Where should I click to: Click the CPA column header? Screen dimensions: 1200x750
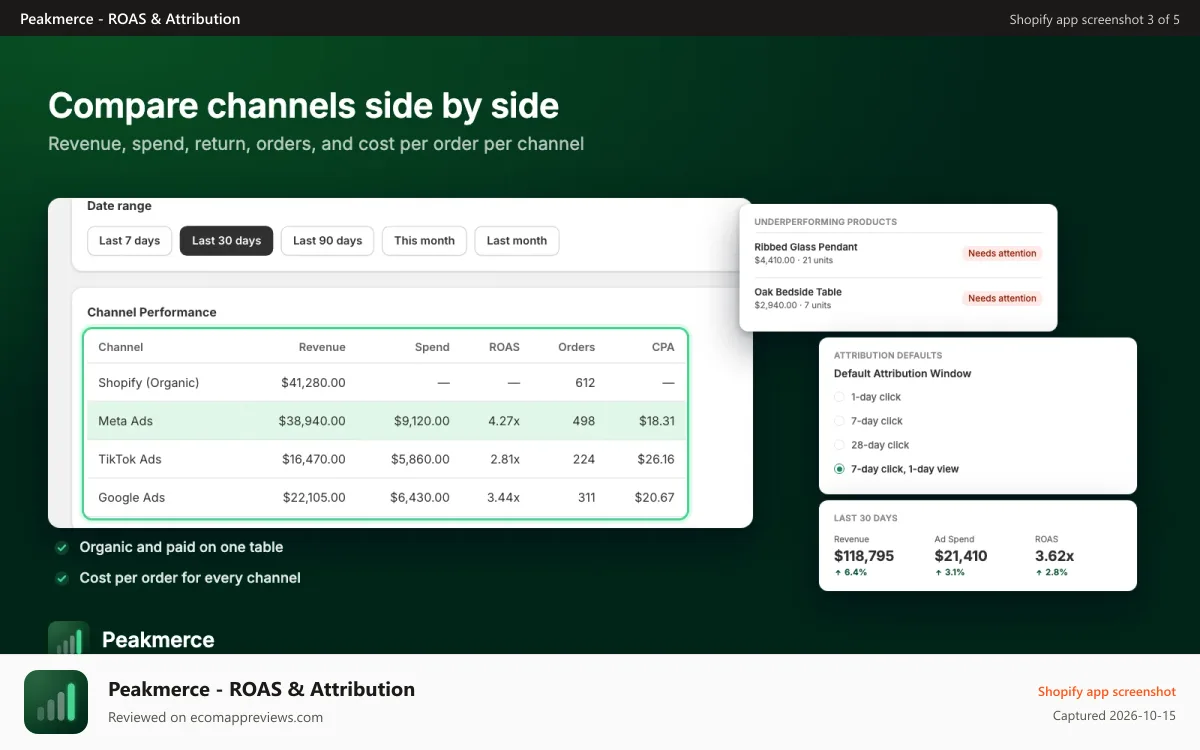click(663, 347)
